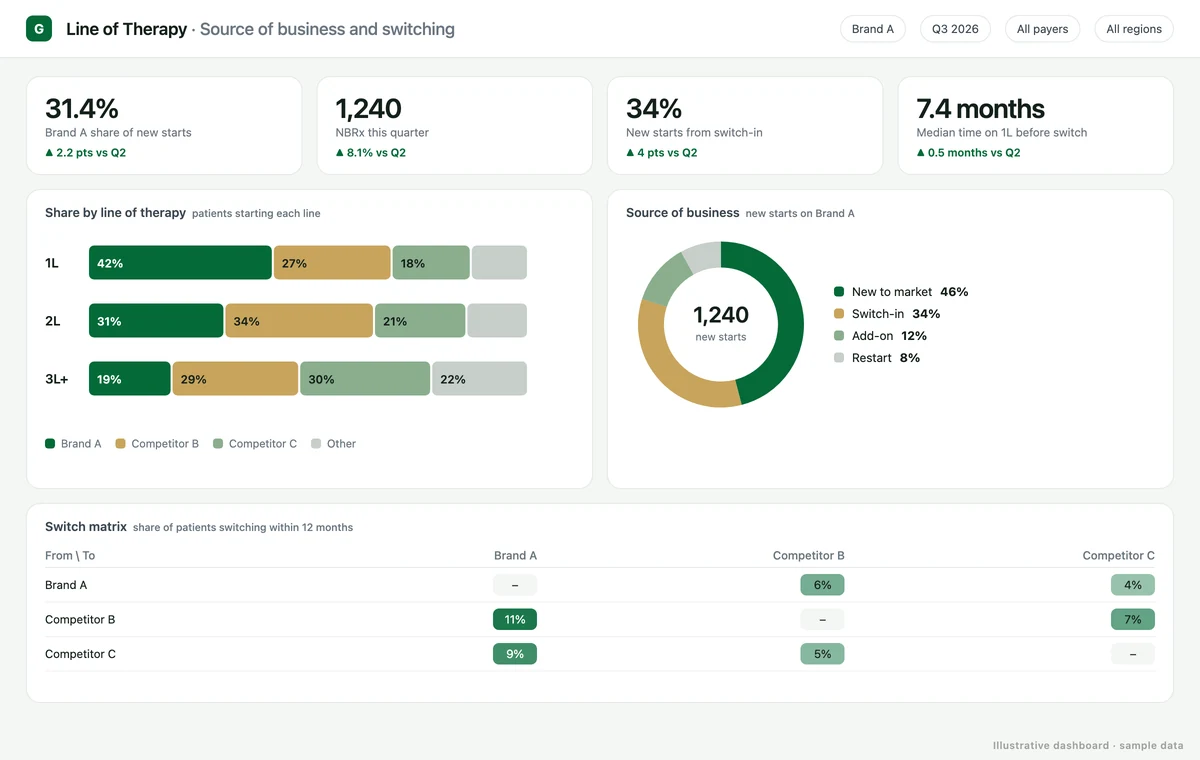Click the 3L+ Other 22% segment

pos(480,379)
